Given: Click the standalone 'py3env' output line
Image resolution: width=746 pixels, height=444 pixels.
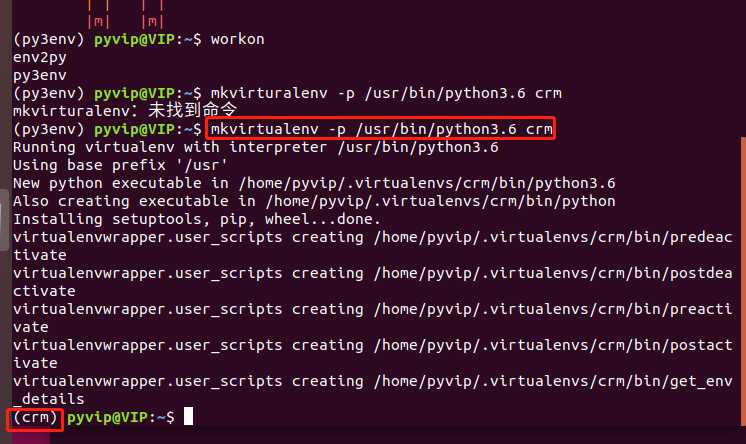Looking at the screenshot, I should pos(39,75).
